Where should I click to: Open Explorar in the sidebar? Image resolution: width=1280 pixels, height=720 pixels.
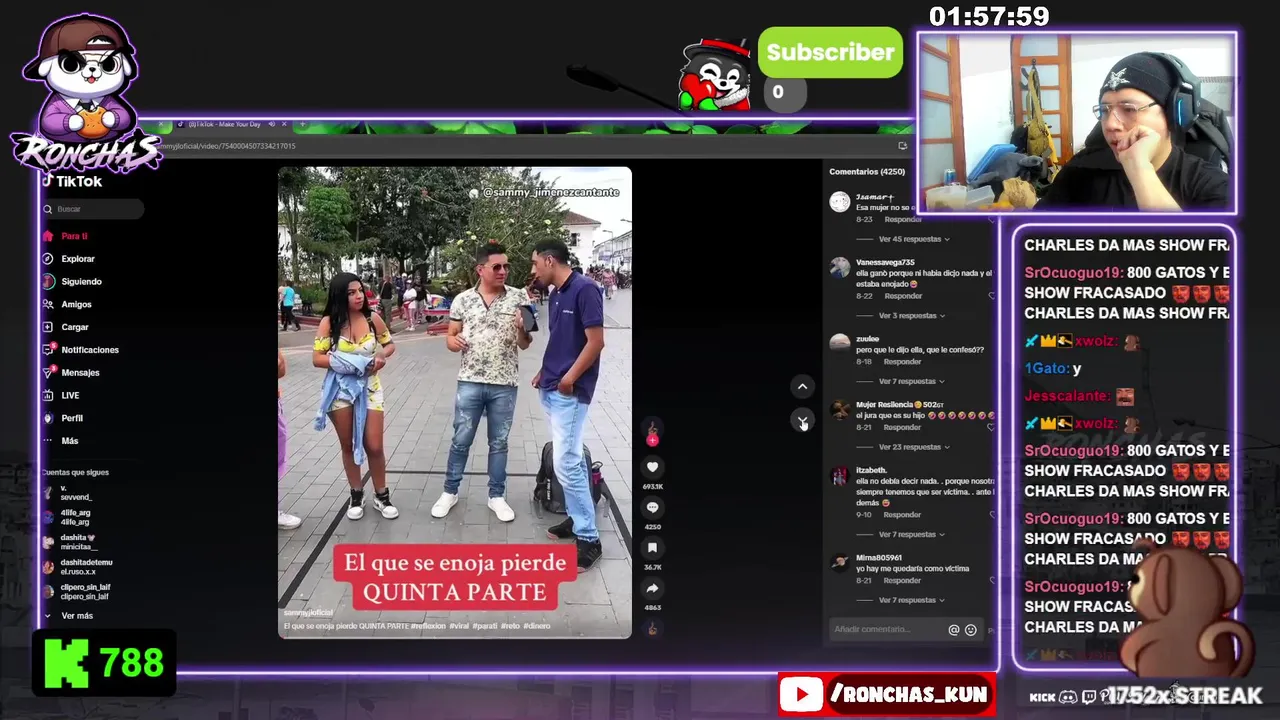(x=78, y=259)
